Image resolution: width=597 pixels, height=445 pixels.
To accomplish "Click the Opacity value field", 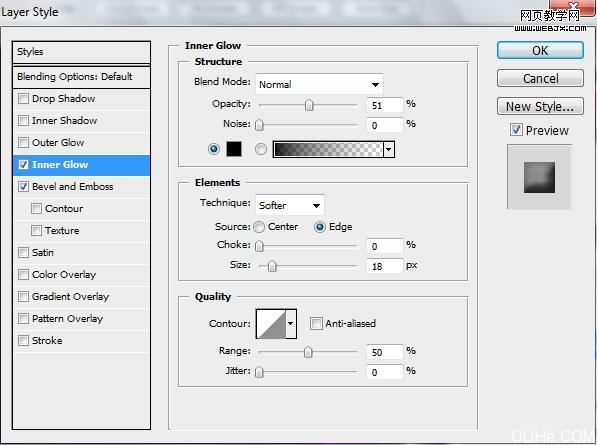I will click(x=385, y=105).
